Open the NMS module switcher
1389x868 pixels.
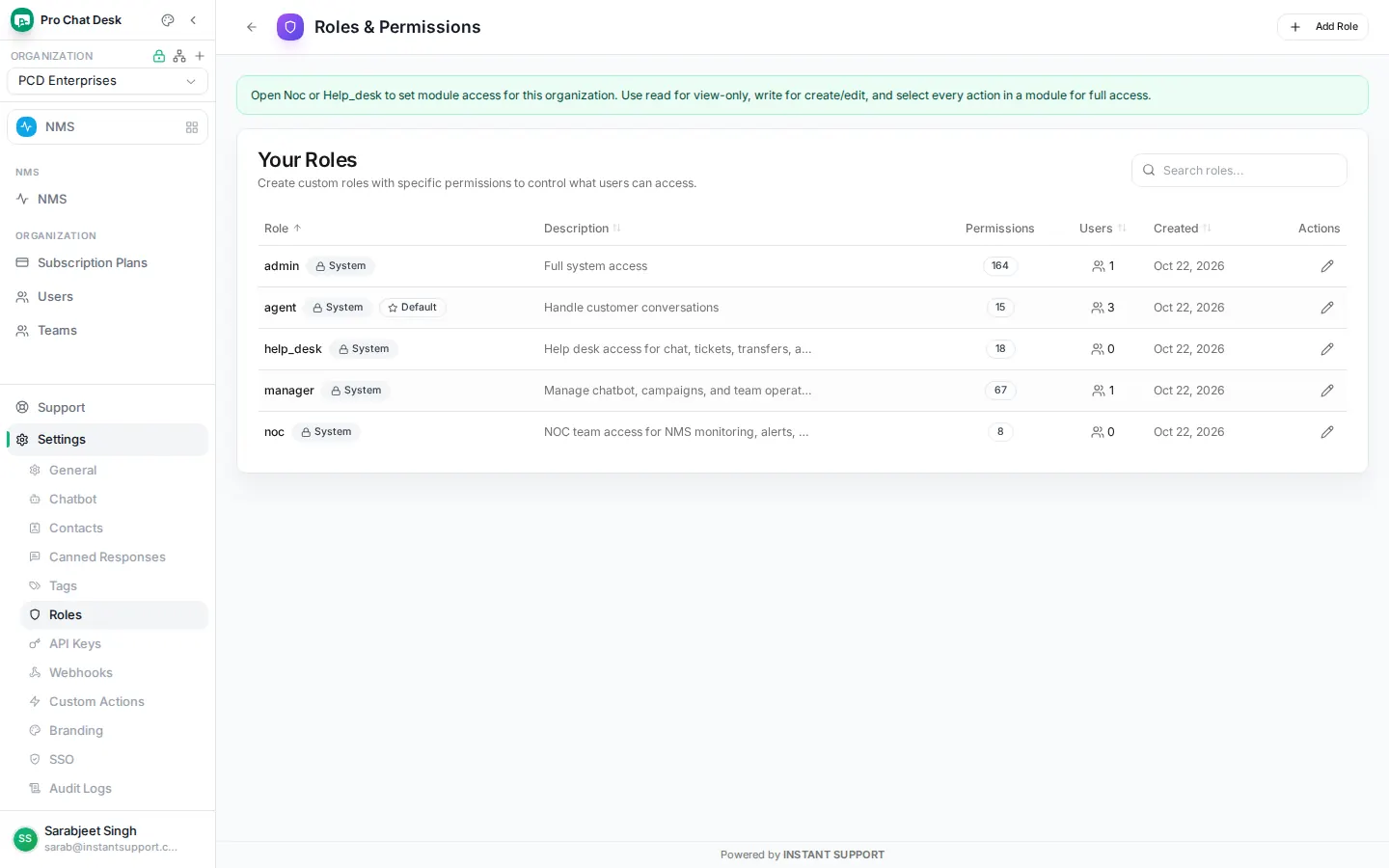coord(107,127)
